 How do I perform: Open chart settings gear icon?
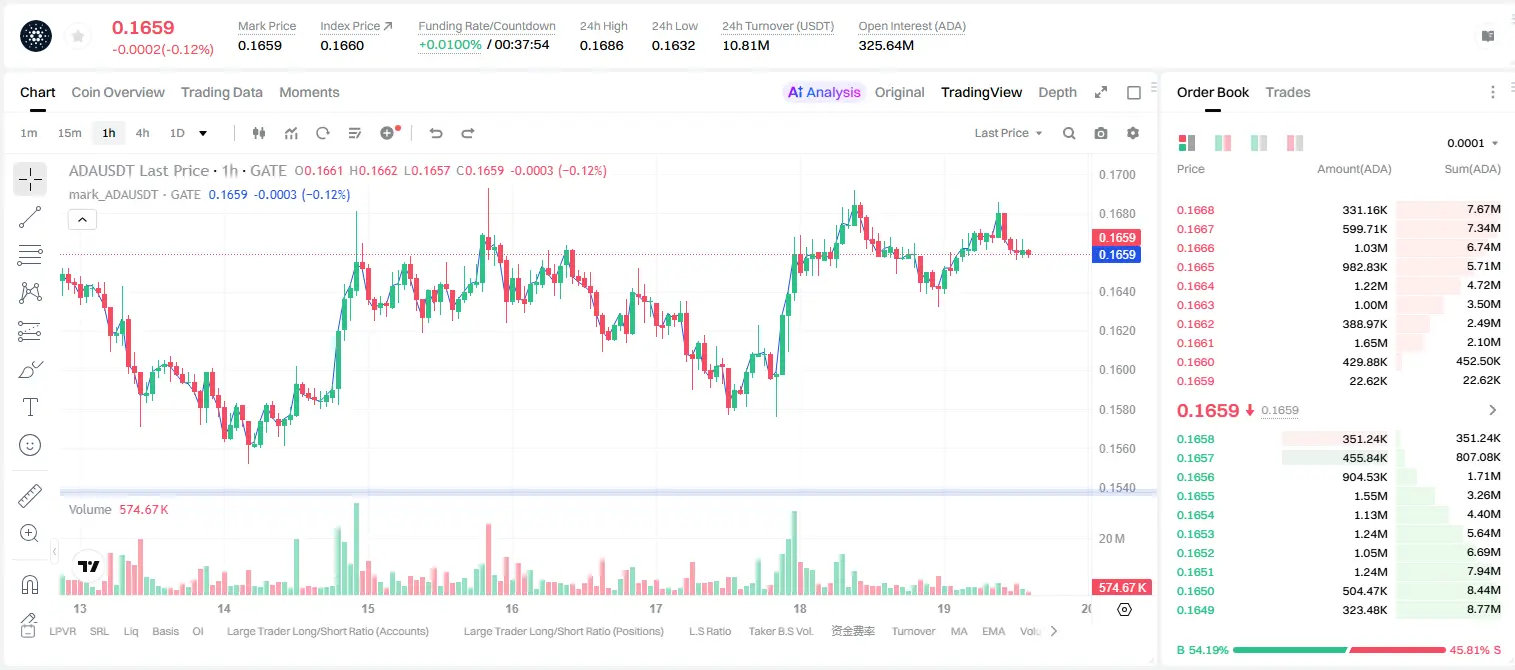(1133, 133)
